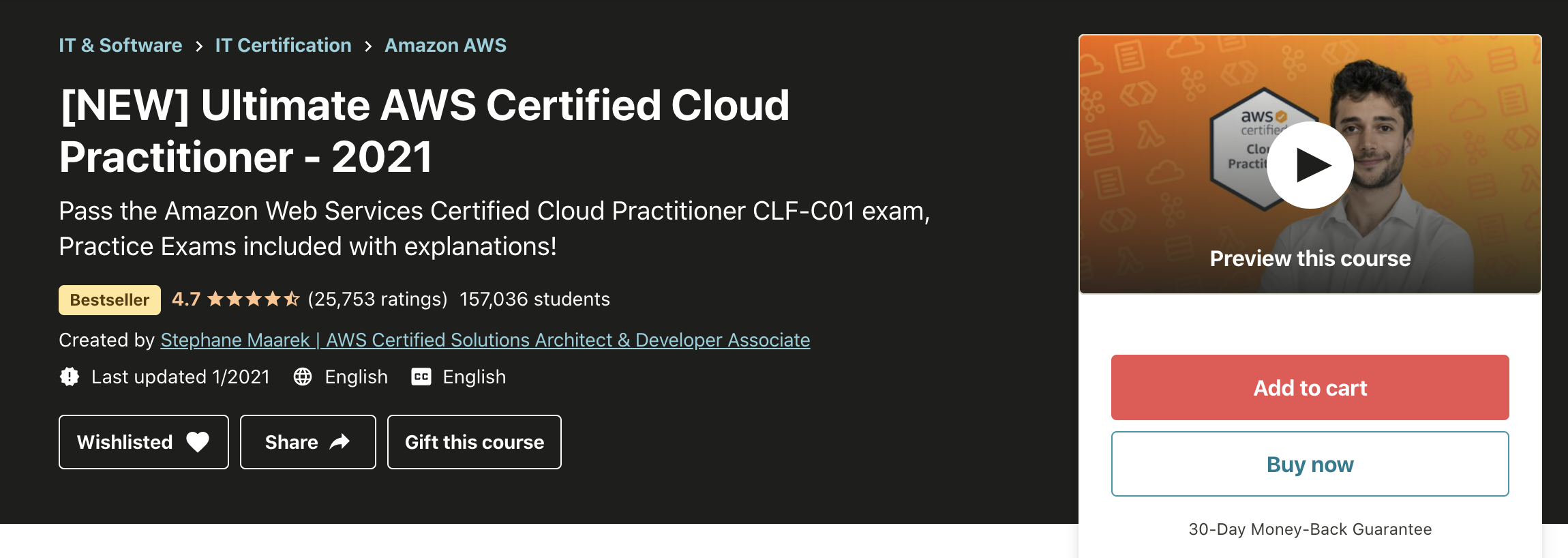The width and height of the screenshot is (1568, 558).
Task: Click the breadcrumb chevron after IT & Software
Action: pos(199,46)
